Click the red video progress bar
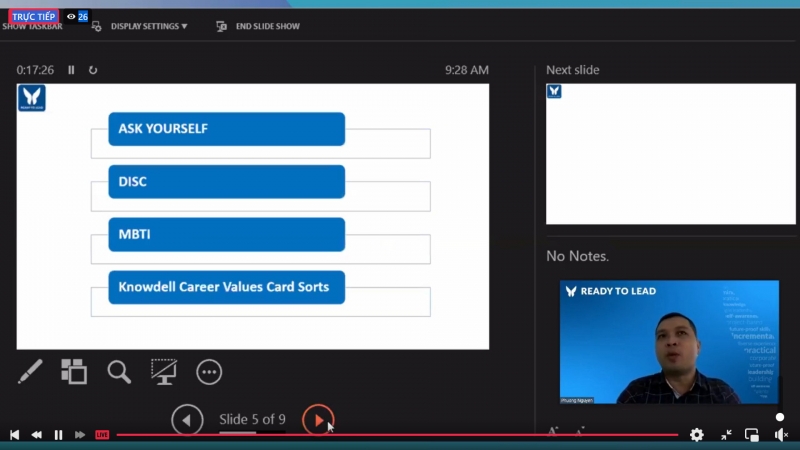Image resolution: width=800 pixels, height=450 pixels. (x=400, y=435)
